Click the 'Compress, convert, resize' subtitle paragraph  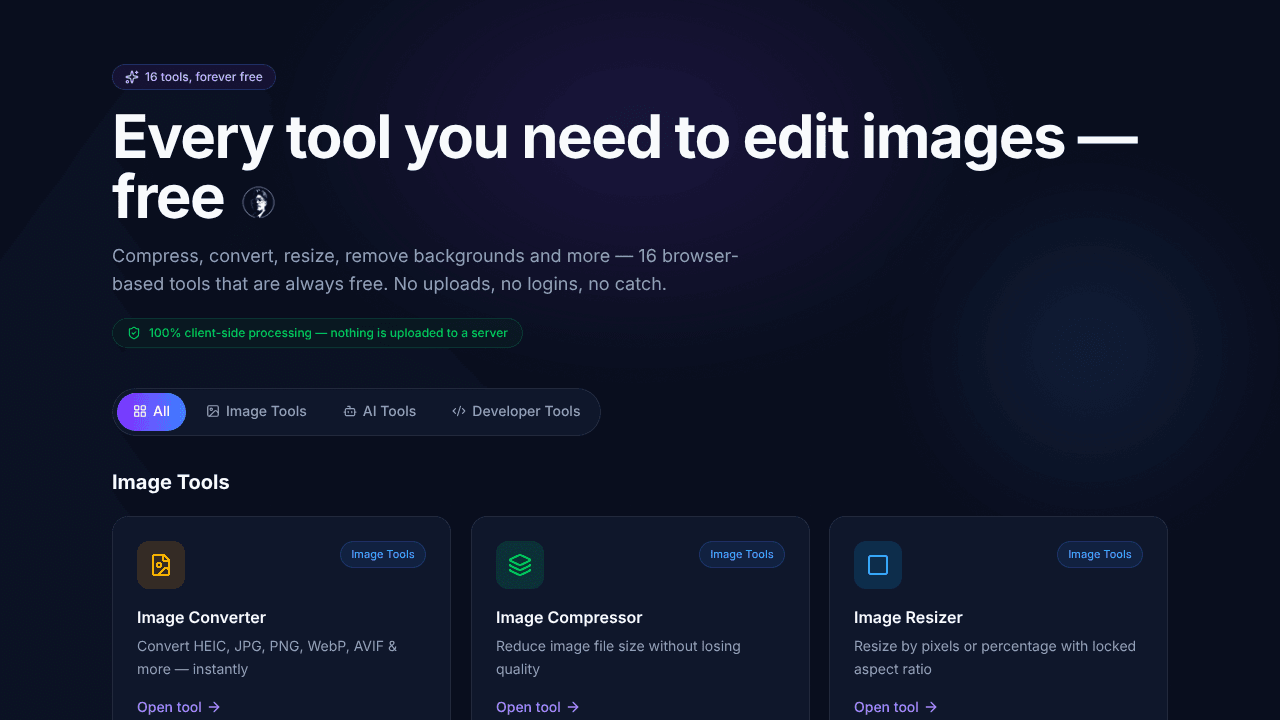[x=425, y=270]
